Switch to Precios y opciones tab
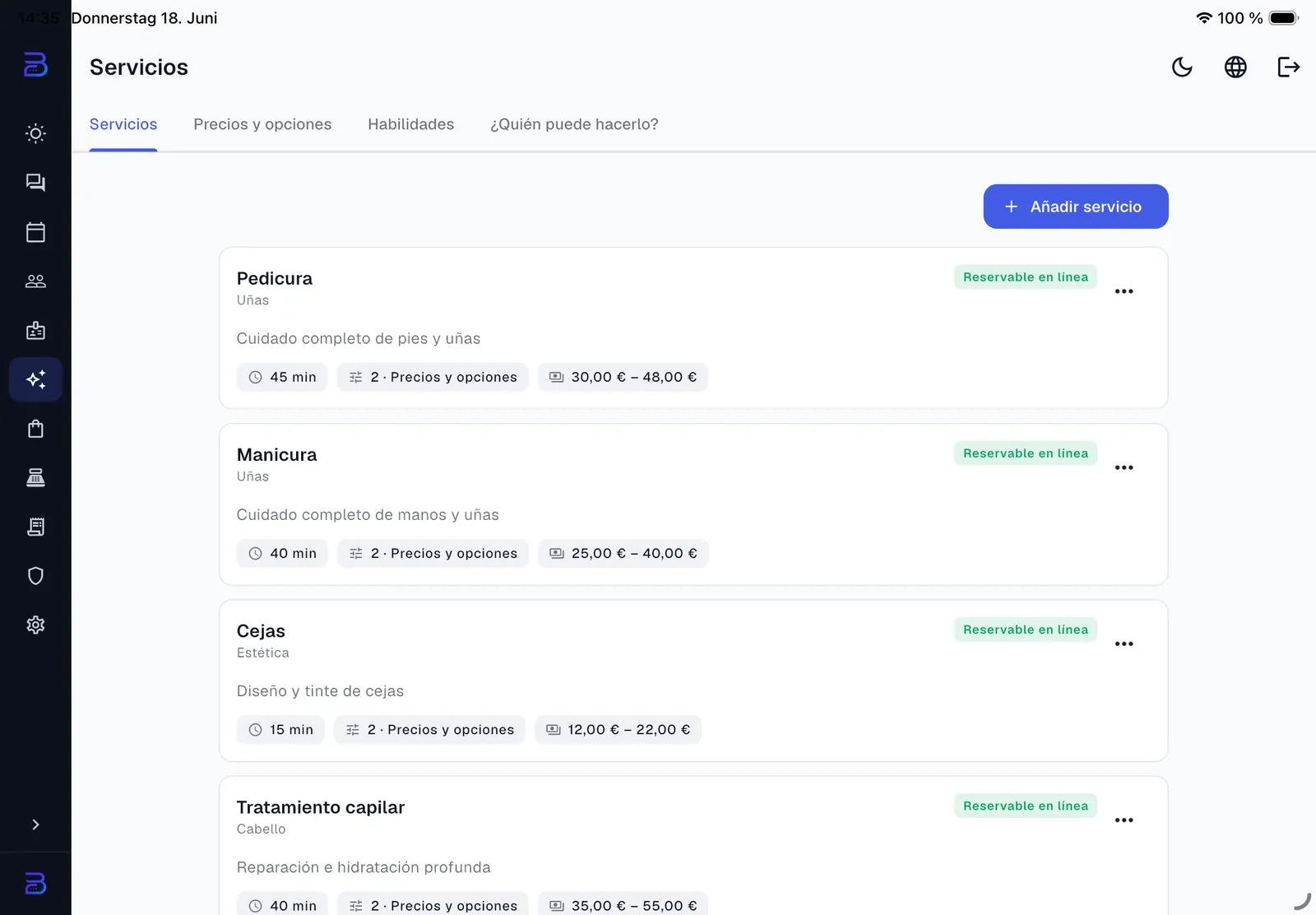The height and width of the screenshot is (915, 1316). 262,124
